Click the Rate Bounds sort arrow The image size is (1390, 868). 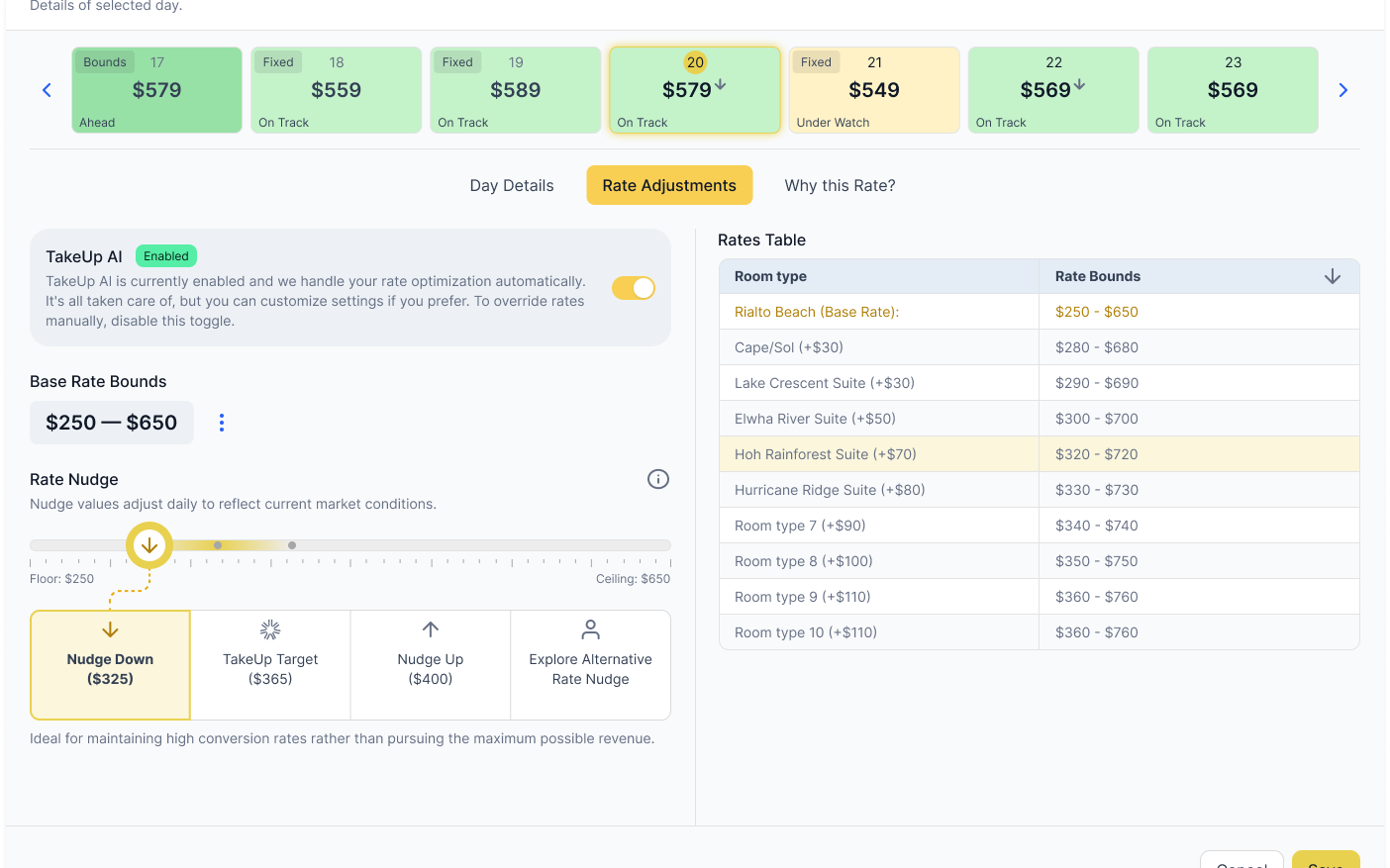click(x=1333, y=276)
